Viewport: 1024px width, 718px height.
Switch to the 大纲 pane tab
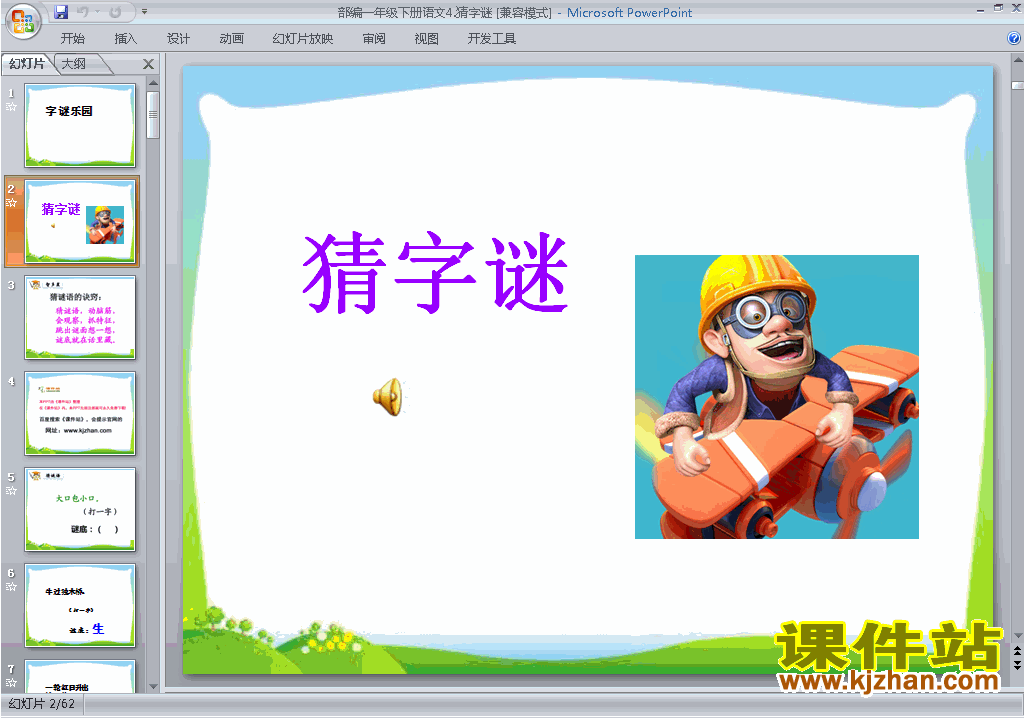pyautogui.click(x=74, y=63)
